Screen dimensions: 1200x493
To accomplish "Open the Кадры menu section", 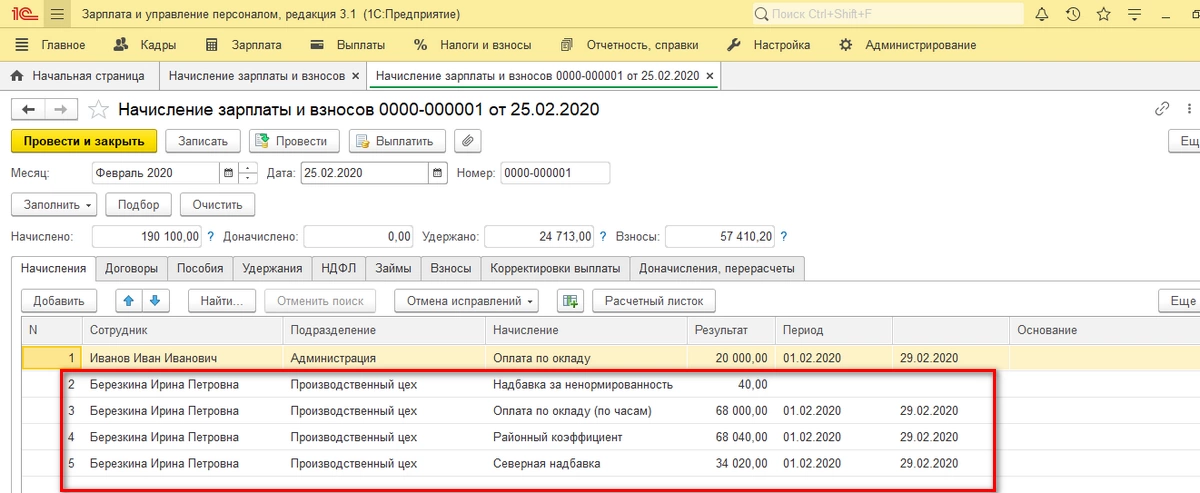I will click(145, 45).
